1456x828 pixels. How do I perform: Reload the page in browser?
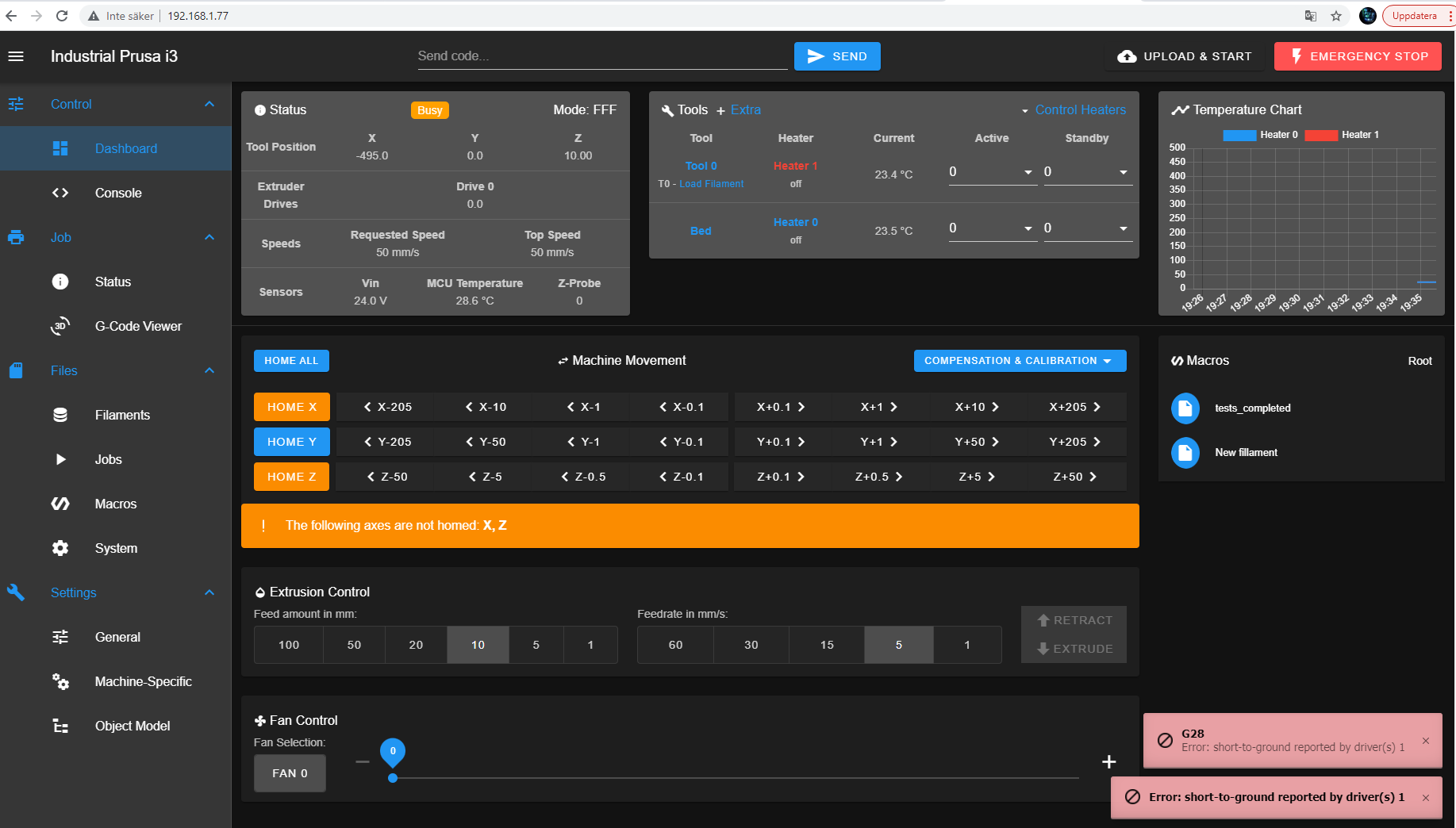62,16
